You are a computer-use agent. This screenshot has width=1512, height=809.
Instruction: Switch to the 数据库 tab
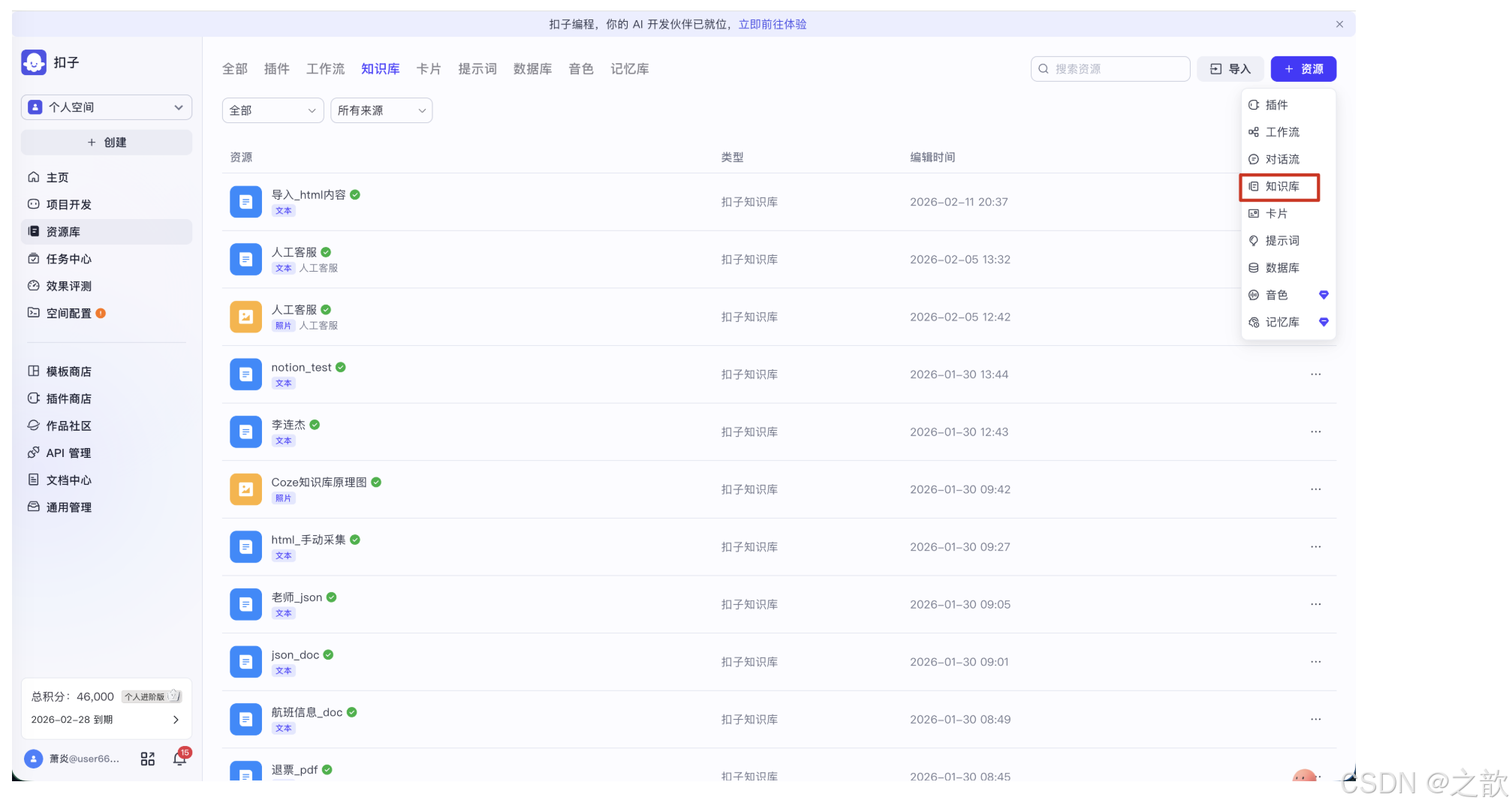pos(533,69)
